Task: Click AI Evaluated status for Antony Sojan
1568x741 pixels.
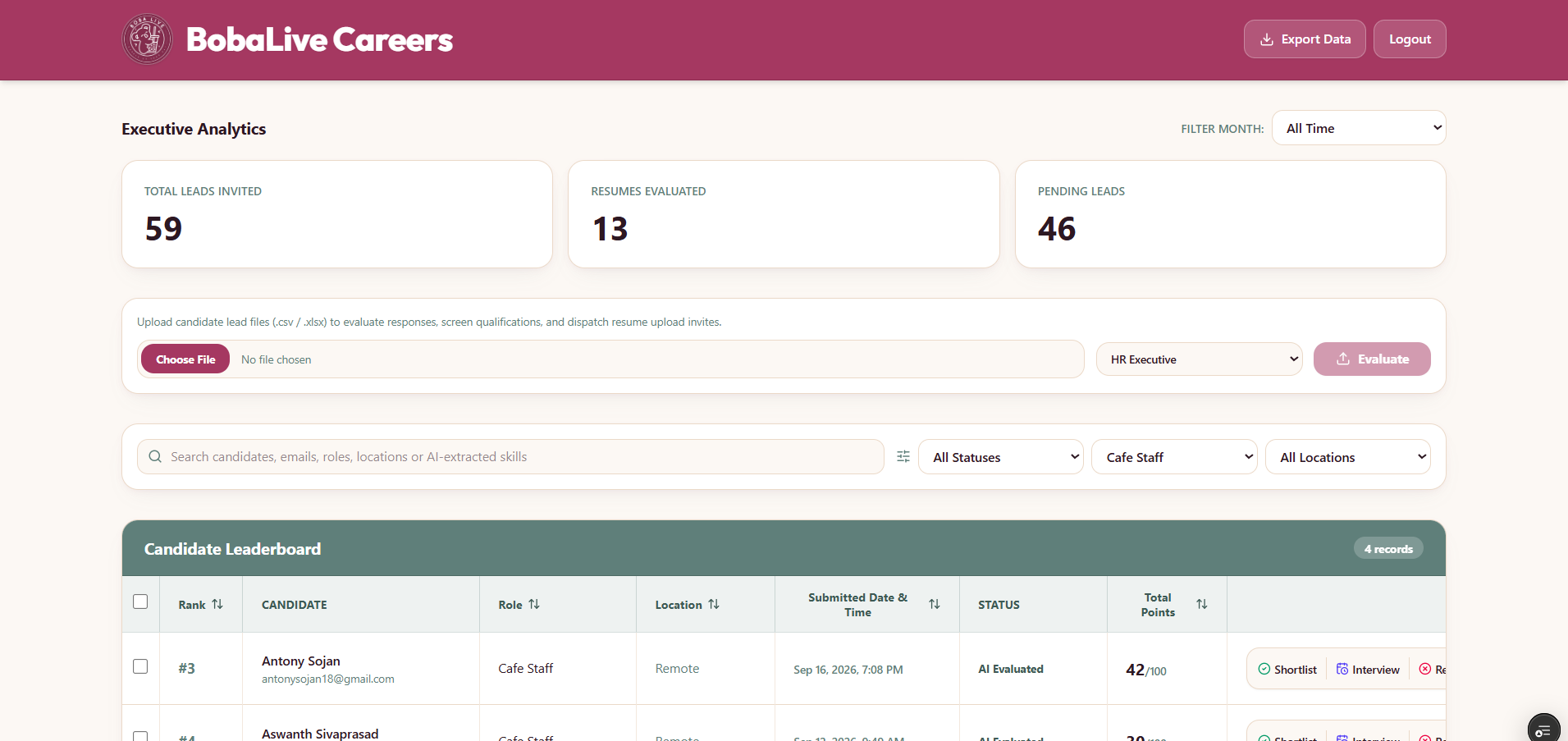Action: click(1011, 670)
